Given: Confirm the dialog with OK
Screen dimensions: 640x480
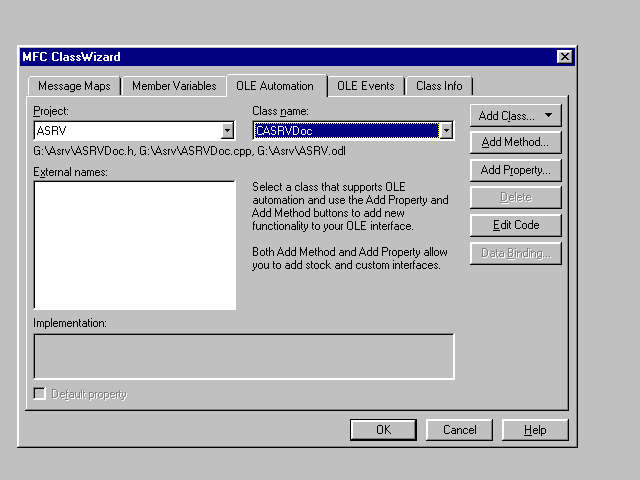Looking at the screenshot, I should (382, 430).
